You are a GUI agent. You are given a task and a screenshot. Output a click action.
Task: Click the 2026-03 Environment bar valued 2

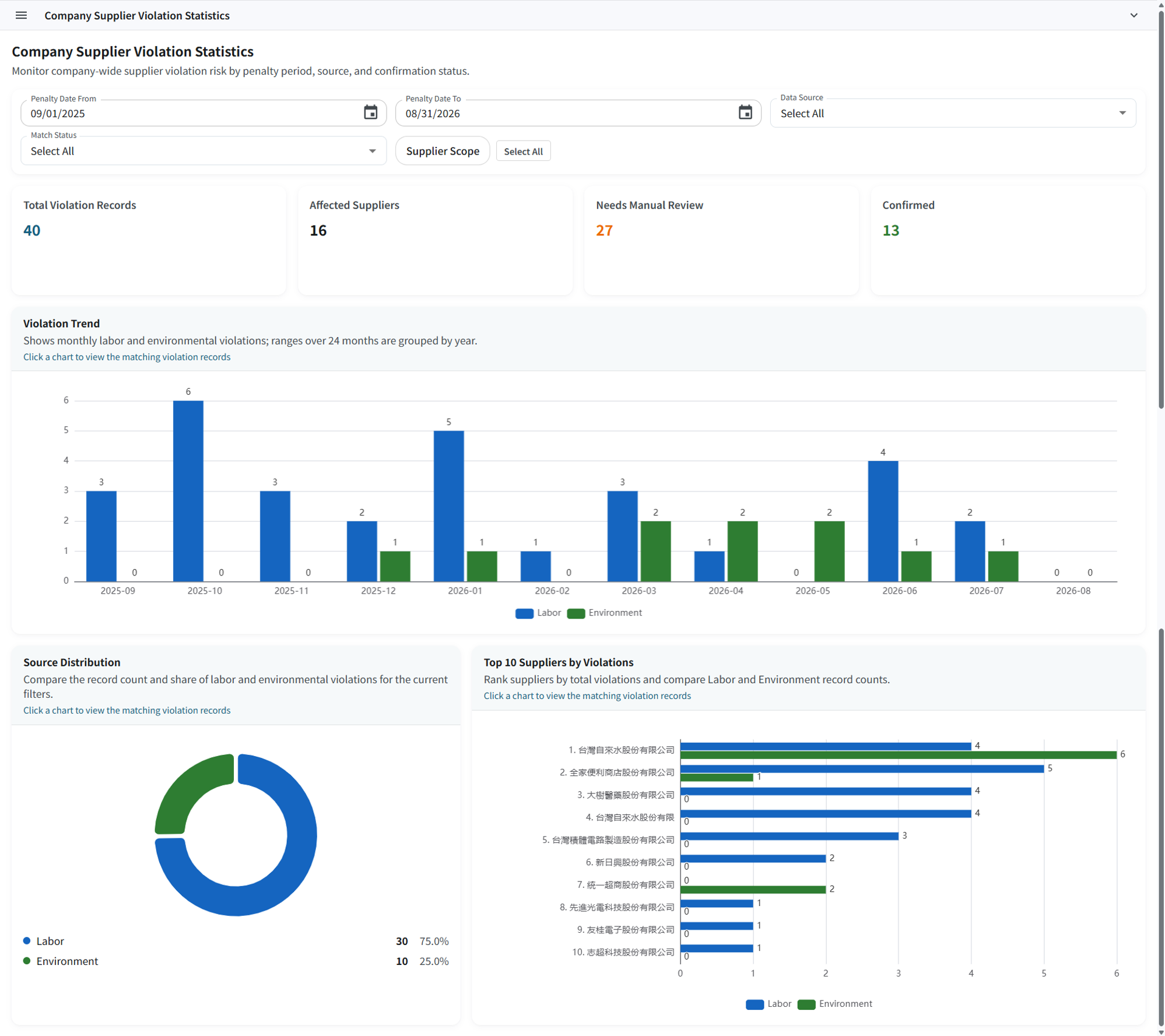(655, 551)
